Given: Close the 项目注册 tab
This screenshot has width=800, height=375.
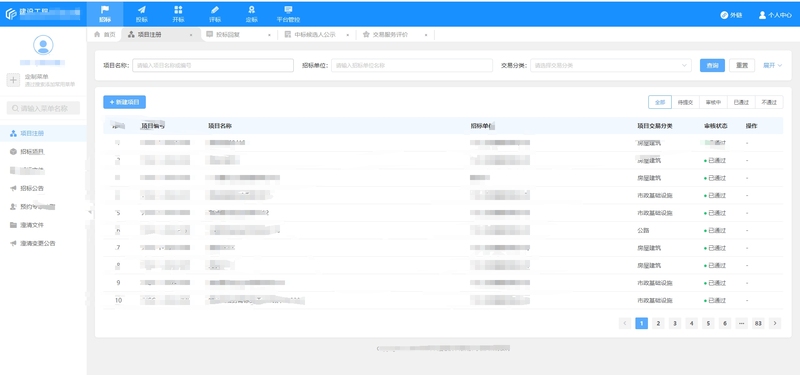Looking at the screenshot, I should click(x=191, y=35).
